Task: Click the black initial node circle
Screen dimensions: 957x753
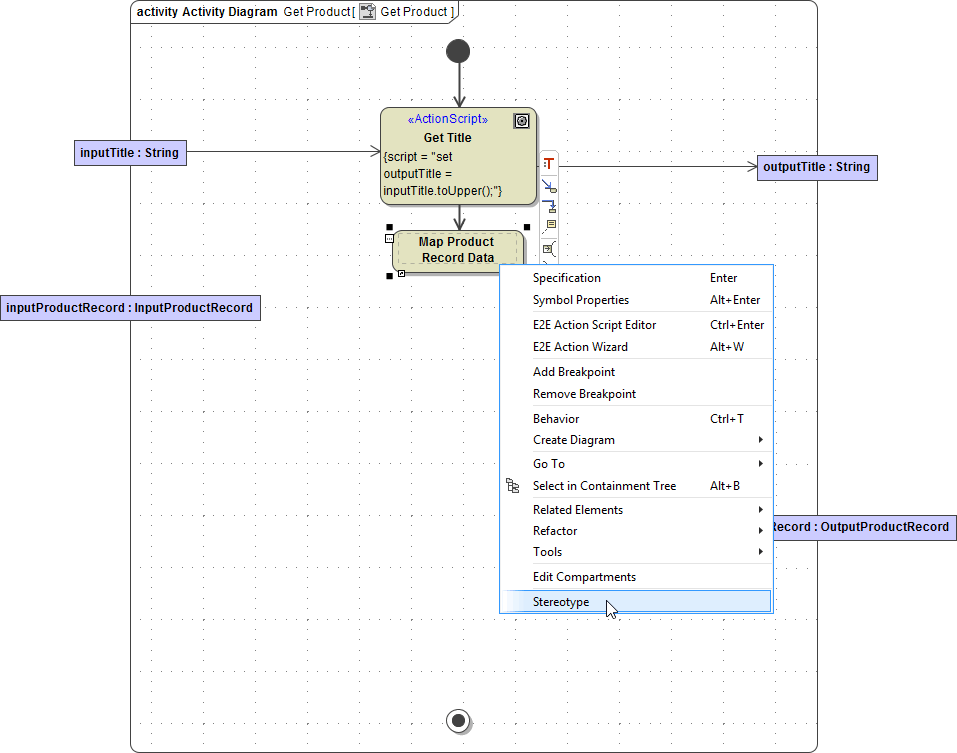Action: [458, 51]
